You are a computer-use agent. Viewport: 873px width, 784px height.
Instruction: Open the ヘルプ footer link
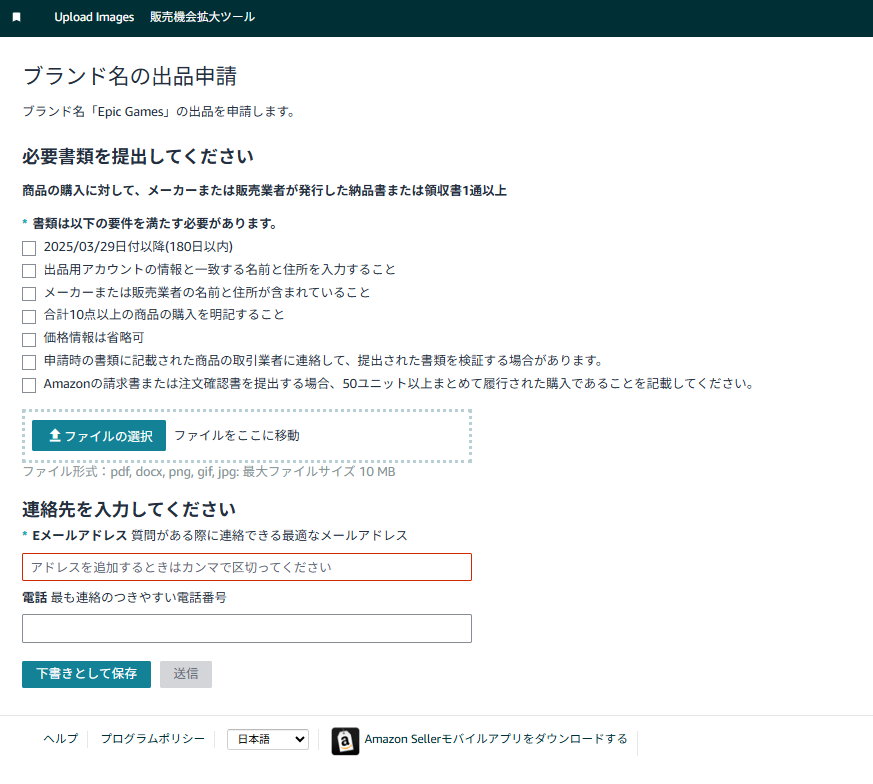click(60, 739)
